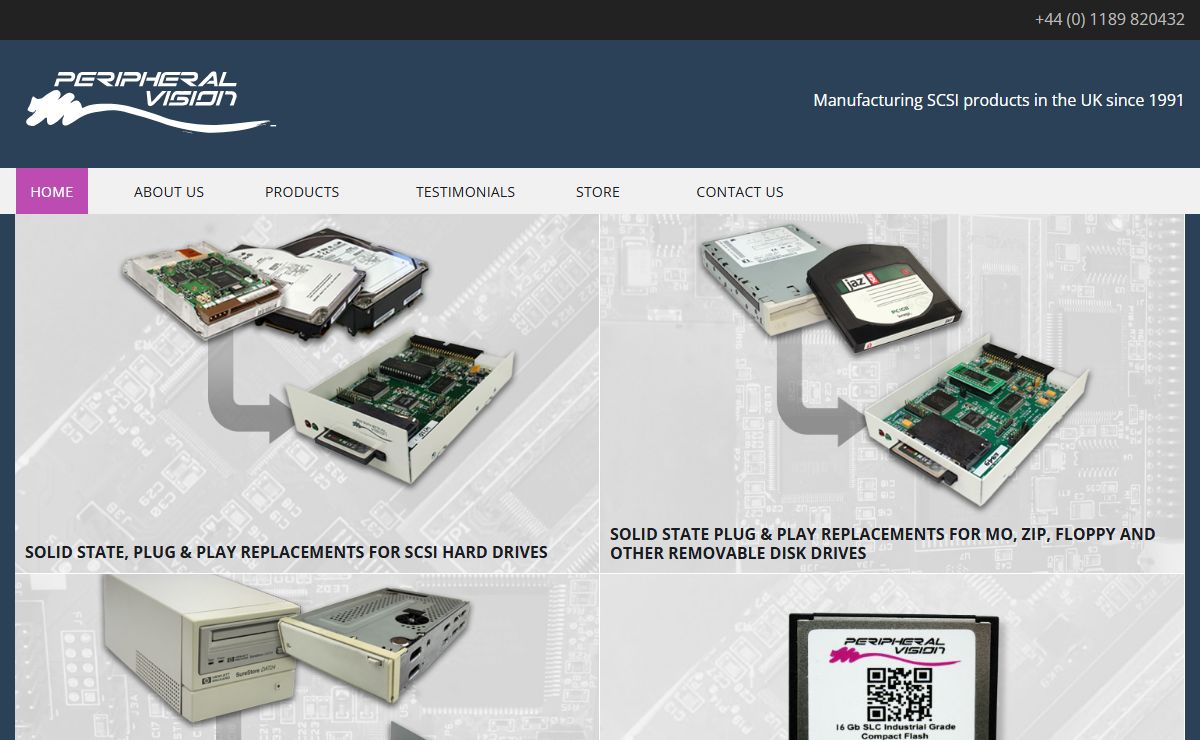
Task: Go to the ABOUT US page
Action: coord(169,191)
